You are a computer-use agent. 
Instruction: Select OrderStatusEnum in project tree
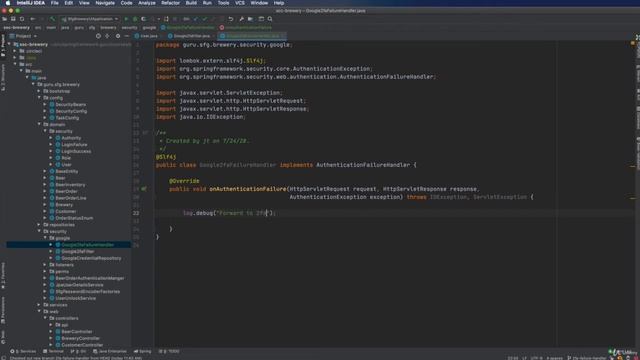tap(74, 218)
